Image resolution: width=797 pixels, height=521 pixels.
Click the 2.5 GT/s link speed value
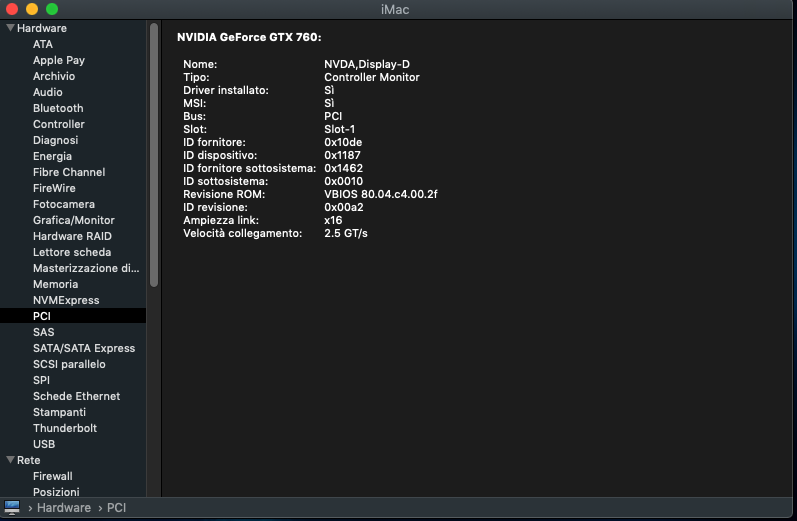coord(346,233)
